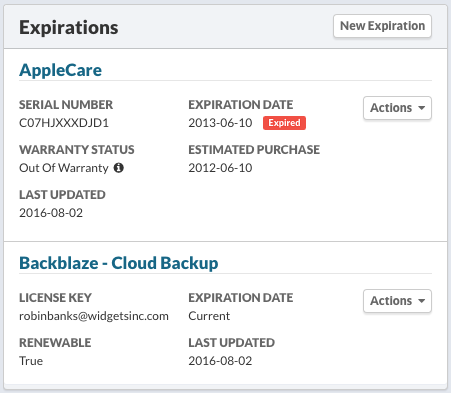Image resolution: width=451 pixels, height=393 pixels.
Task: Click the info icon beside Out Of Warranty
Action: pos(119,168)
